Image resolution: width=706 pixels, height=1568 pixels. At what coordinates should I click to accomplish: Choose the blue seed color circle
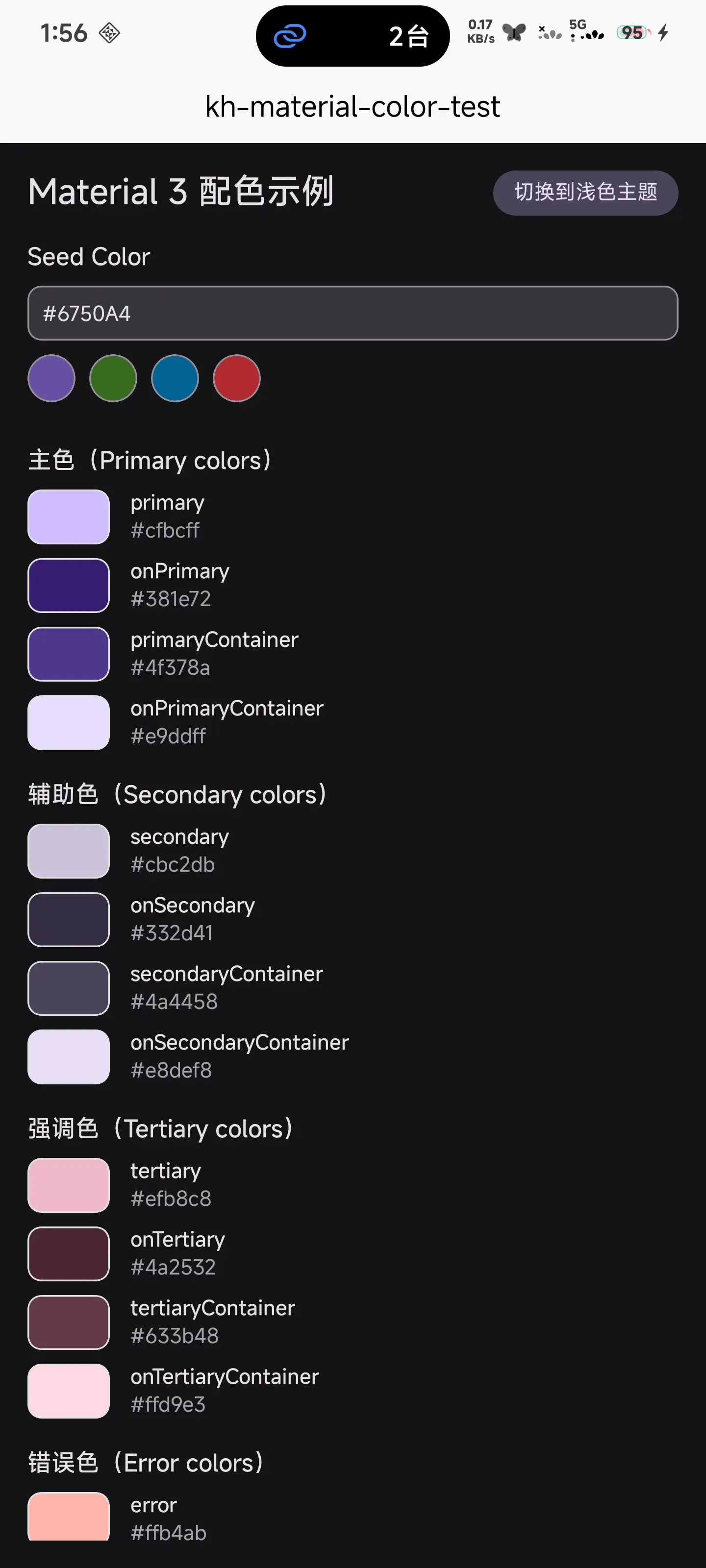[175, 378]
